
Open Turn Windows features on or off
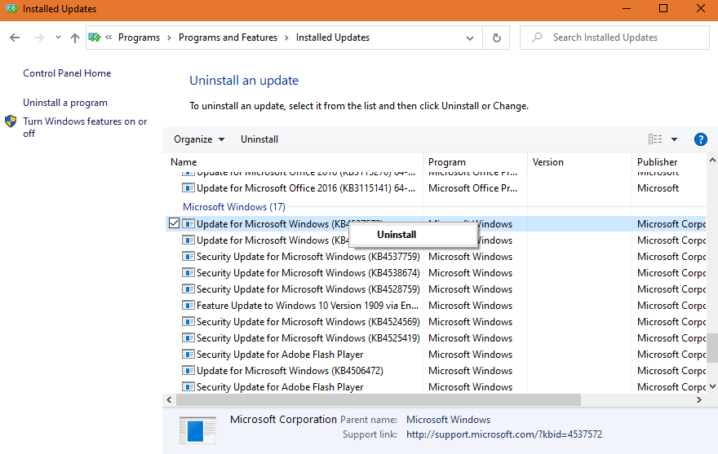[85, 127]
